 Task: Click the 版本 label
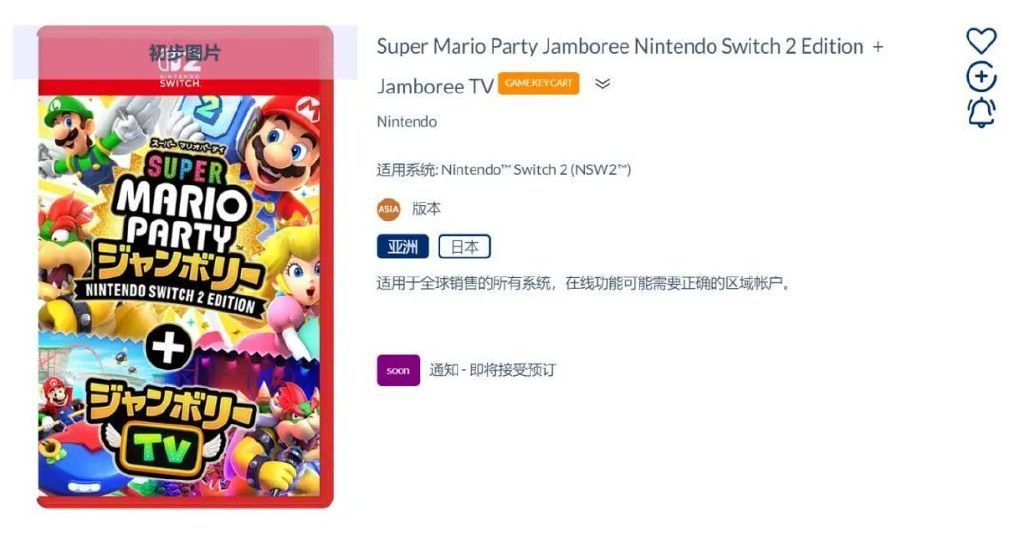point(426,209)
